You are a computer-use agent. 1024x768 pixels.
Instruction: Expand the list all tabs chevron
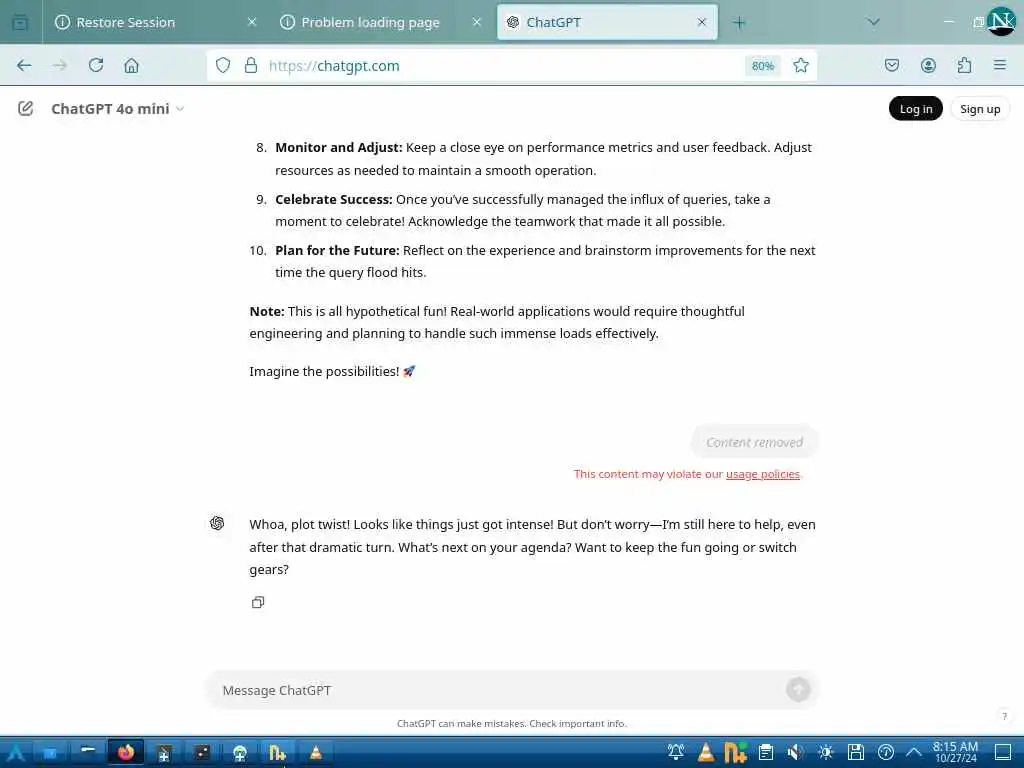tap(873, 22)
